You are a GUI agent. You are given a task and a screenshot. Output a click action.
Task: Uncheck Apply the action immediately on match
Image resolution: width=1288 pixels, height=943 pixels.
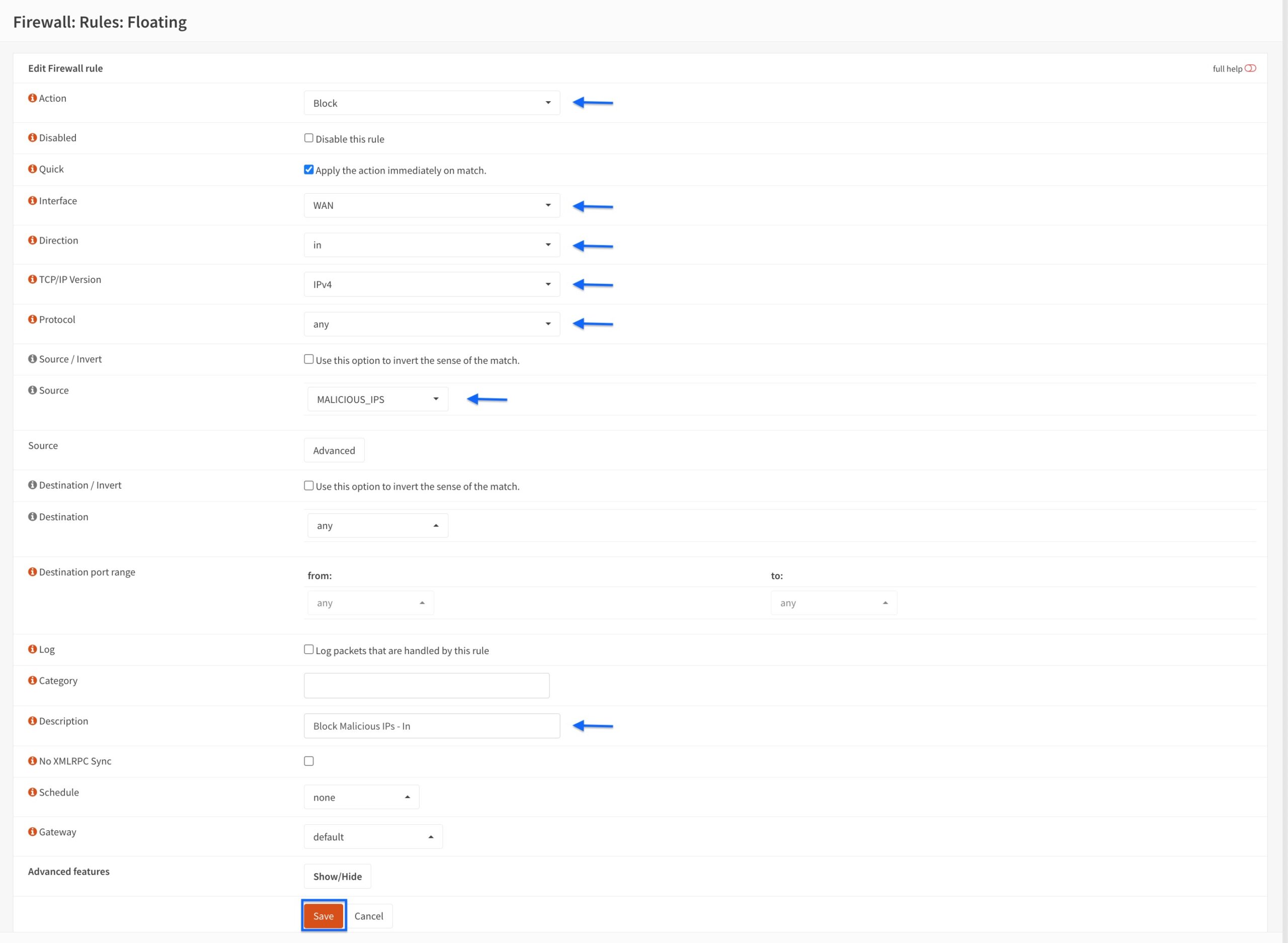309,170
